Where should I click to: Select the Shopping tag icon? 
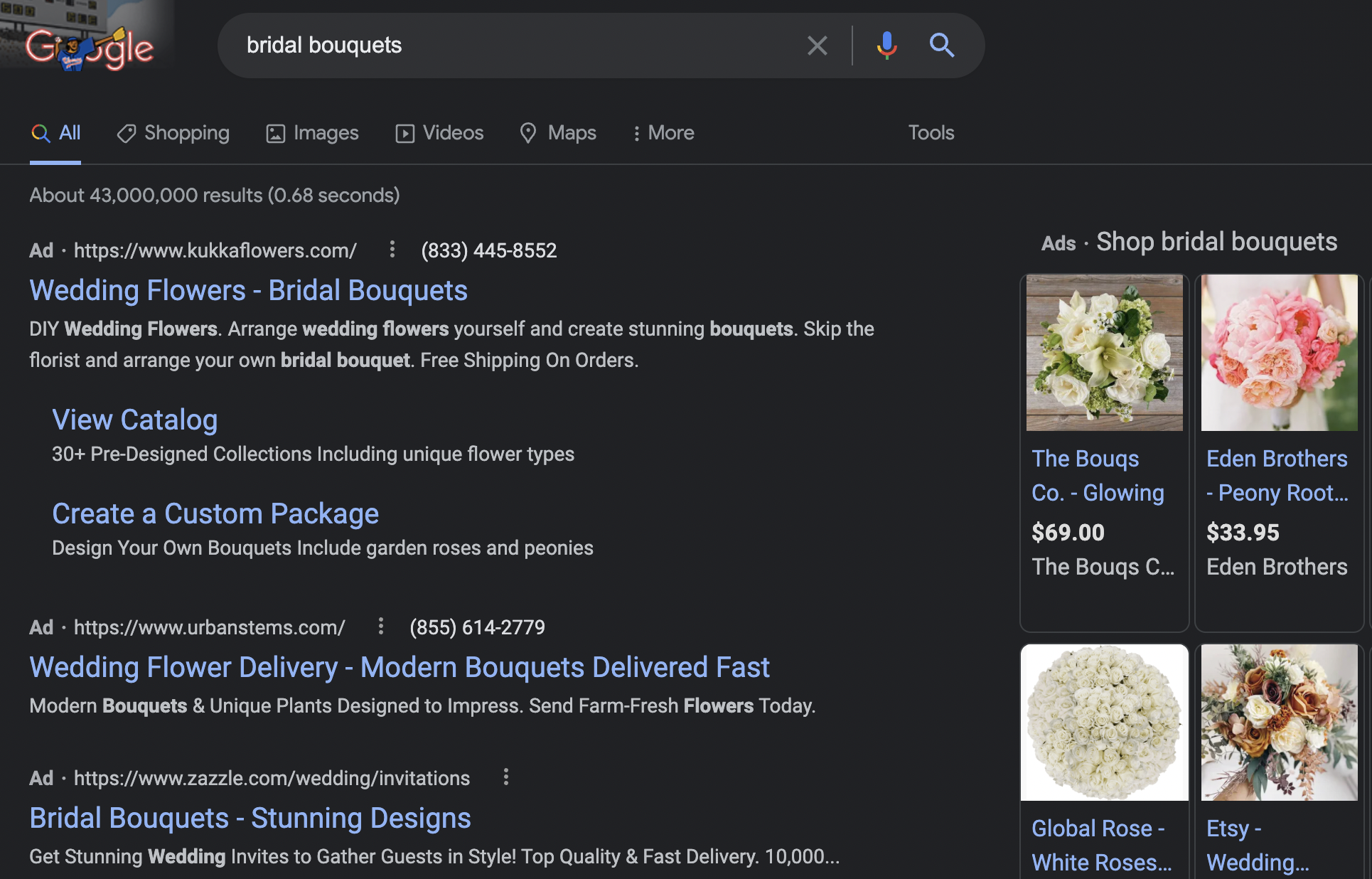[126, 133]
